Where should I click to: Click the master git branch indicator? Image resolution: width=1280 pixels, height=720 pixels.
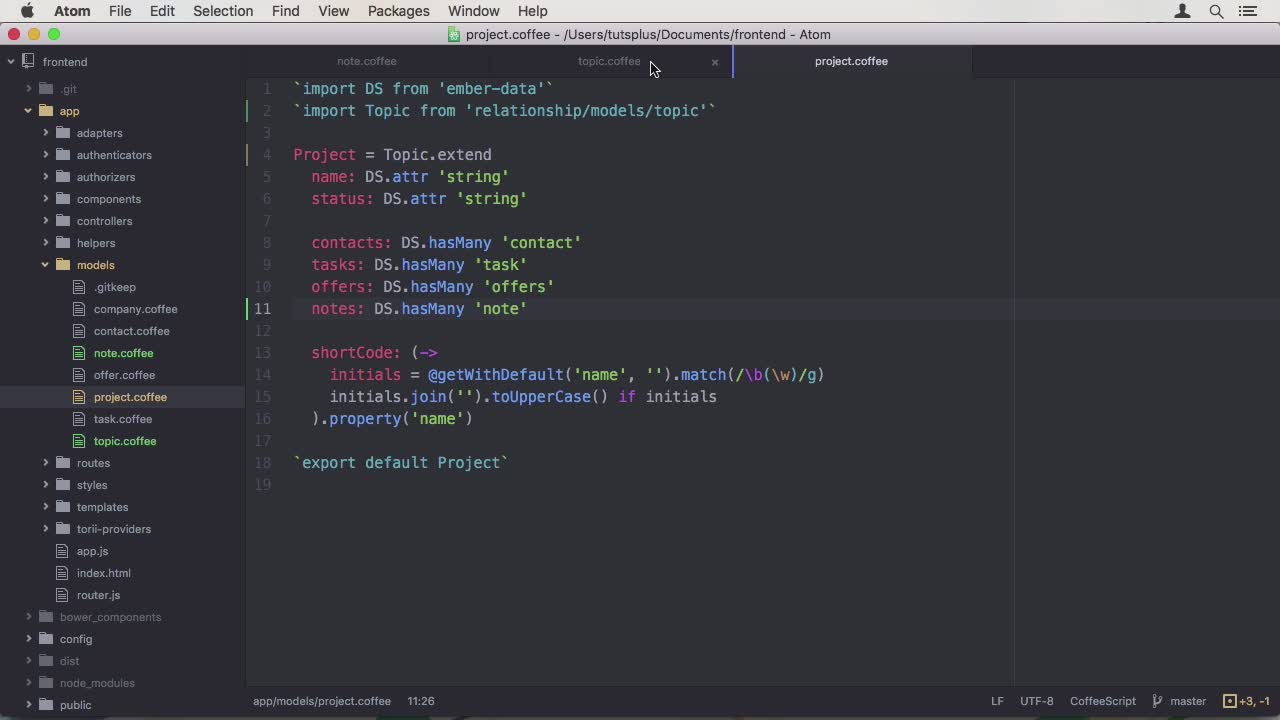(1180, 701)
